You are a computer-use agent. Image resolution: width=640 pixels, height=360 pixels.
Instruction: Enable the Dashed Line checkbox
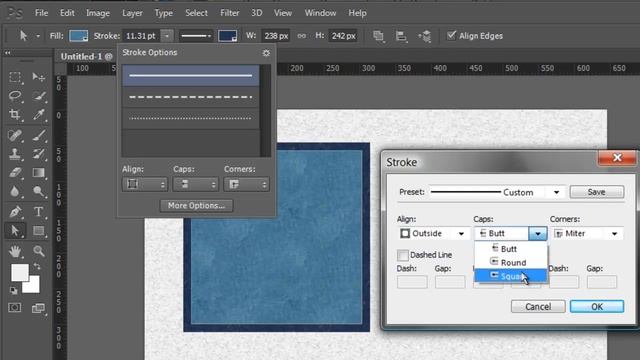pos(402,255)
